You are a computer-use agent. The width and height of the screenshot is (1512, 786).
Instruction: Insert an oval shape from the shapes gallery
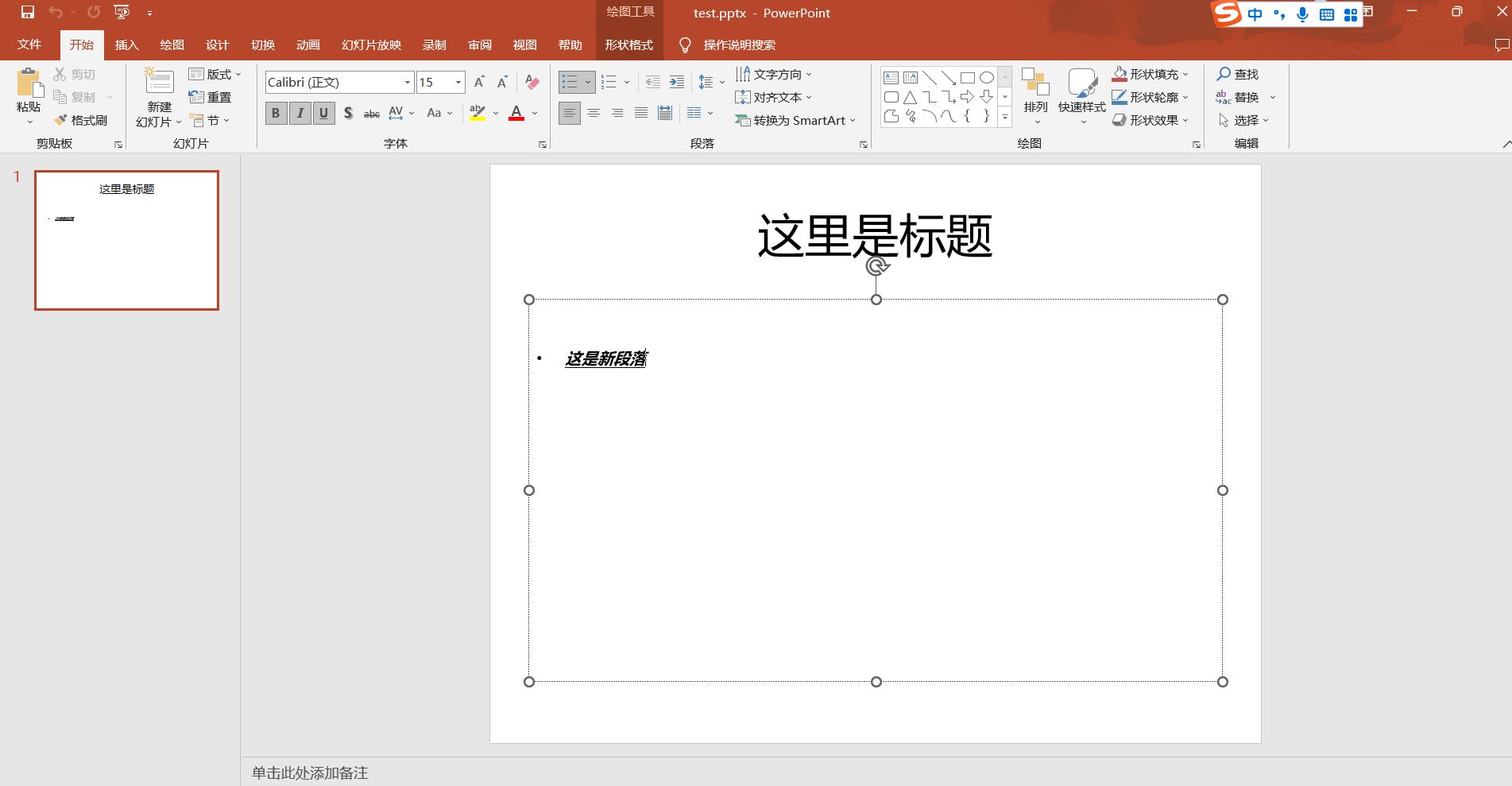(x=988, y=77)
